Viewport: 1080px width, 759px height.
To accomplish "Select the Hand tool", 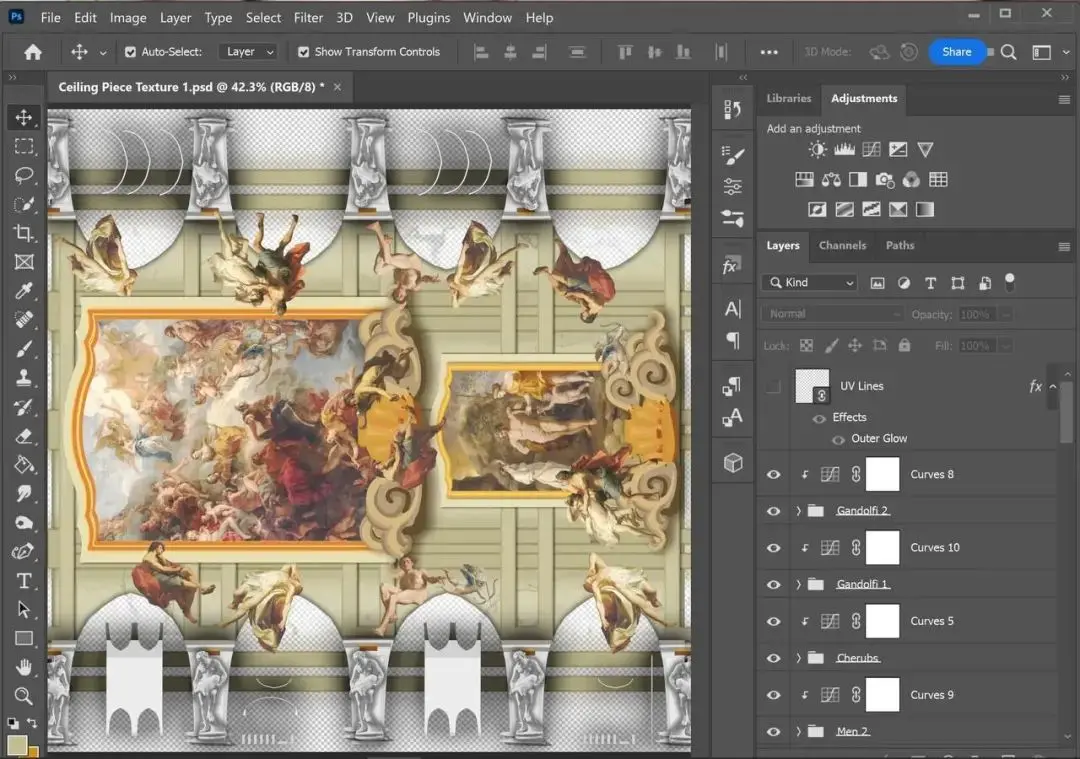I will [24, 667].
